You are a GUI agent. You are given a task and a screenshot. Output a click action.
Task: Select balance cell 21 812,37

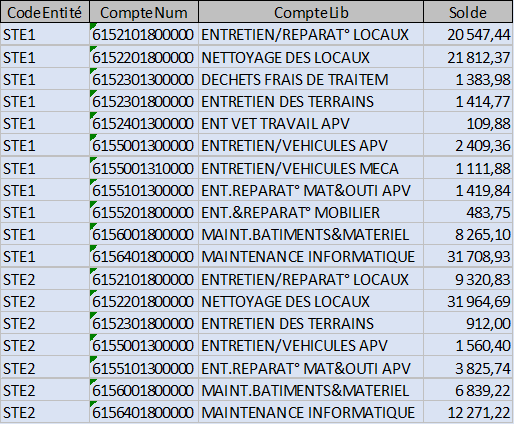pos(468,57)
